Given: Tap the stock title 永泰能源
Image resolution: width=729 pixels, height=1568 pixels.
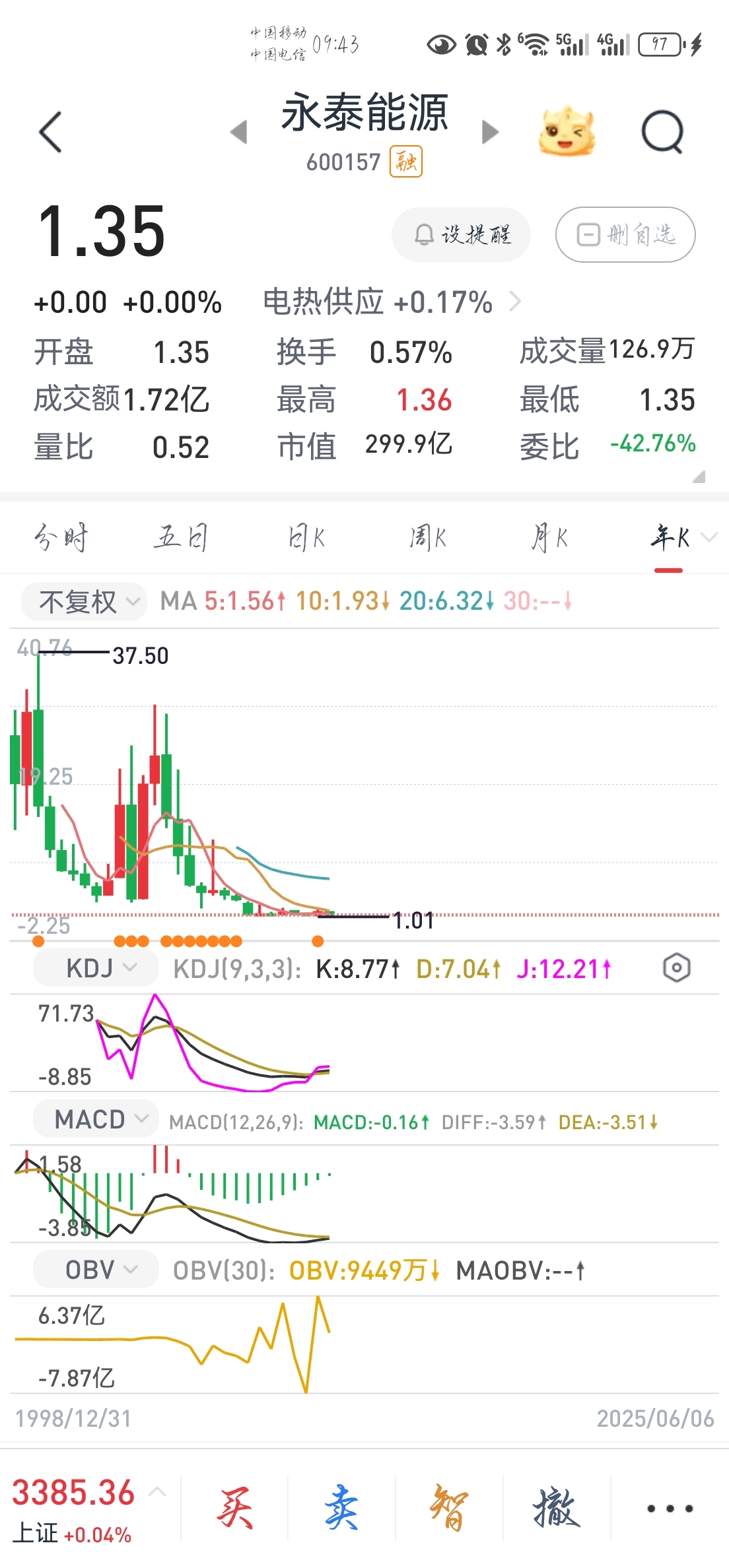Looking at the screenshot, I should point(364,113).
